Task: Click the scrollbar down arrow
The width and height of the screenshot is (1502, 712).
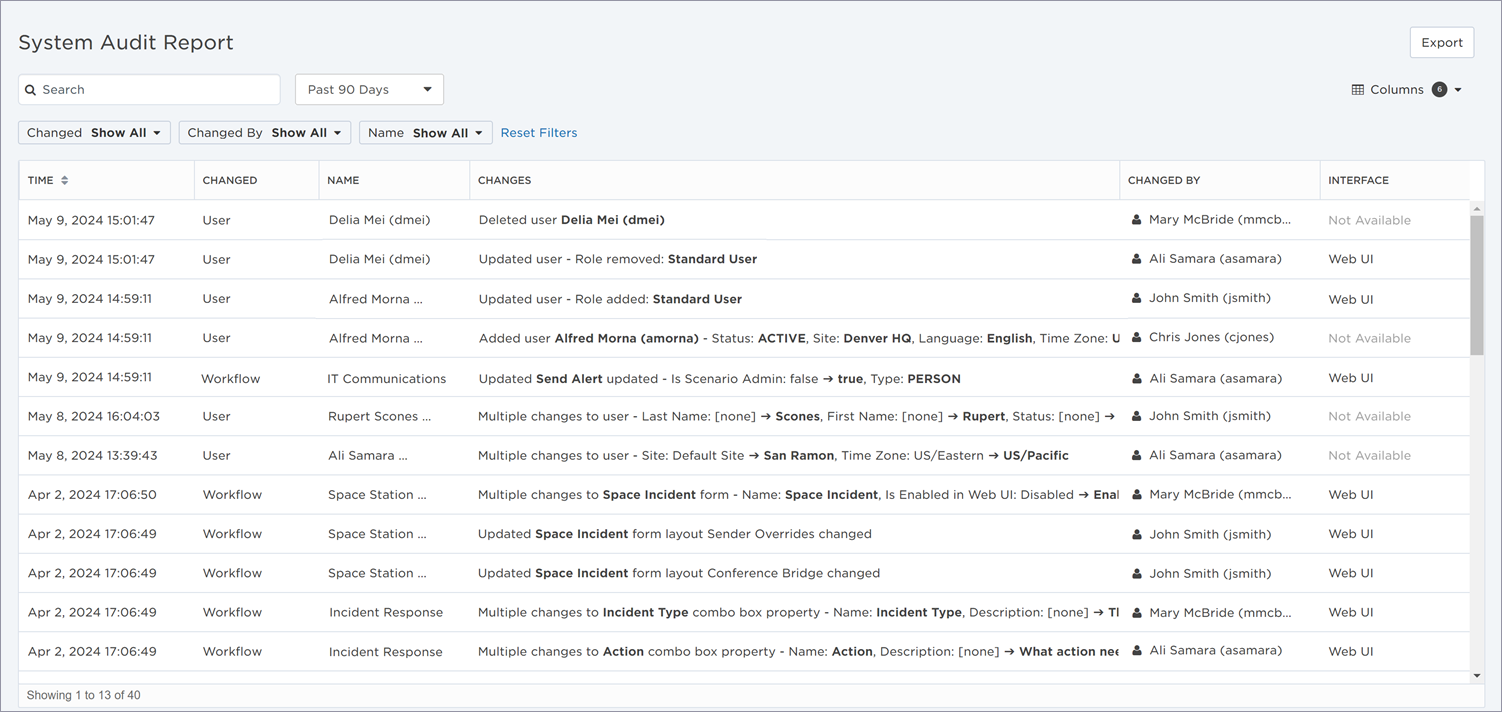Action: (x=1477, y=676)
